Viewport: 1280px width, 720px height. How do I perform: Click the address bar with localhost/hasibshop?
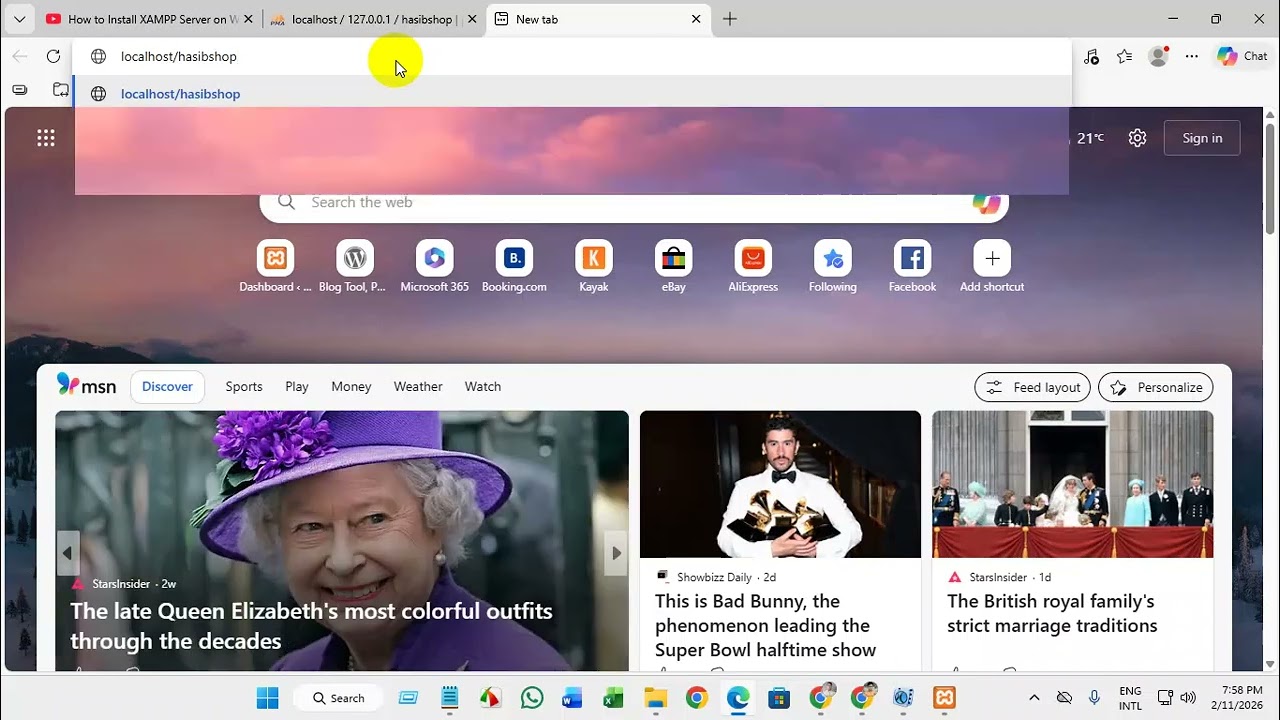pyautogui.click(x=572, y=56)
